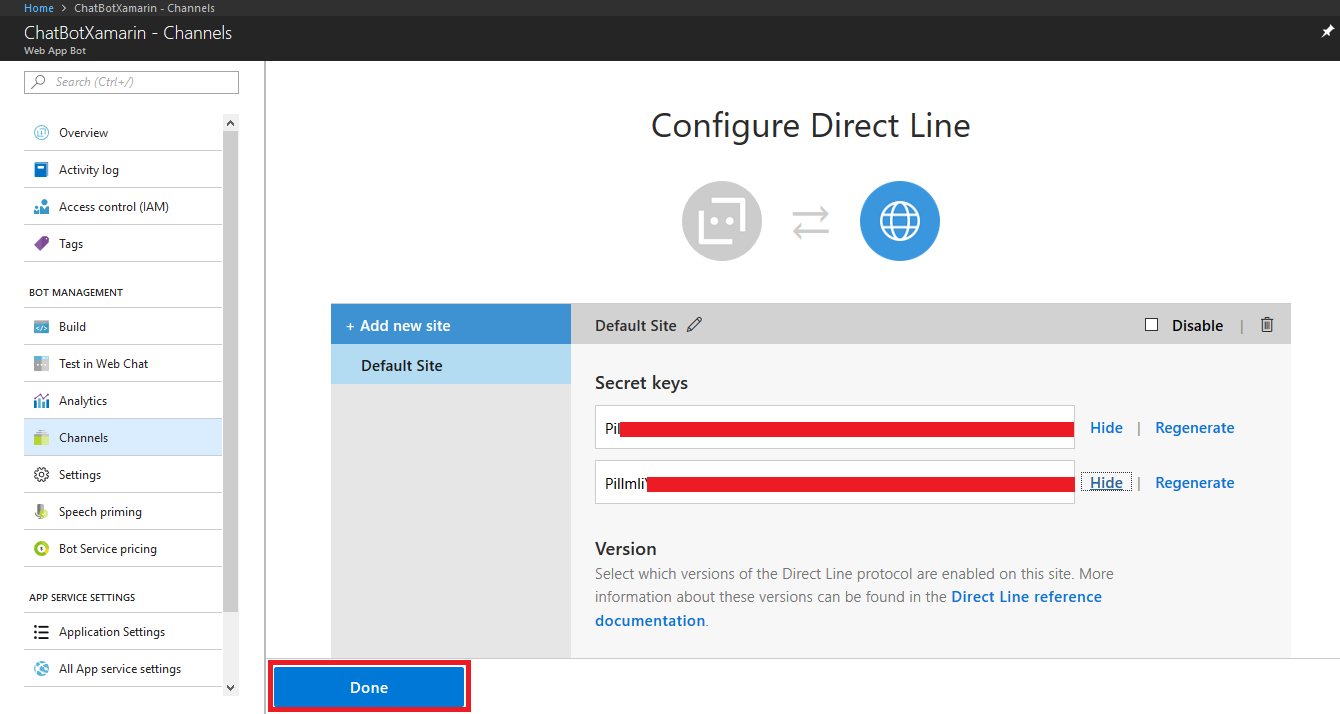Open Activity log menu item

click(123, 170)
